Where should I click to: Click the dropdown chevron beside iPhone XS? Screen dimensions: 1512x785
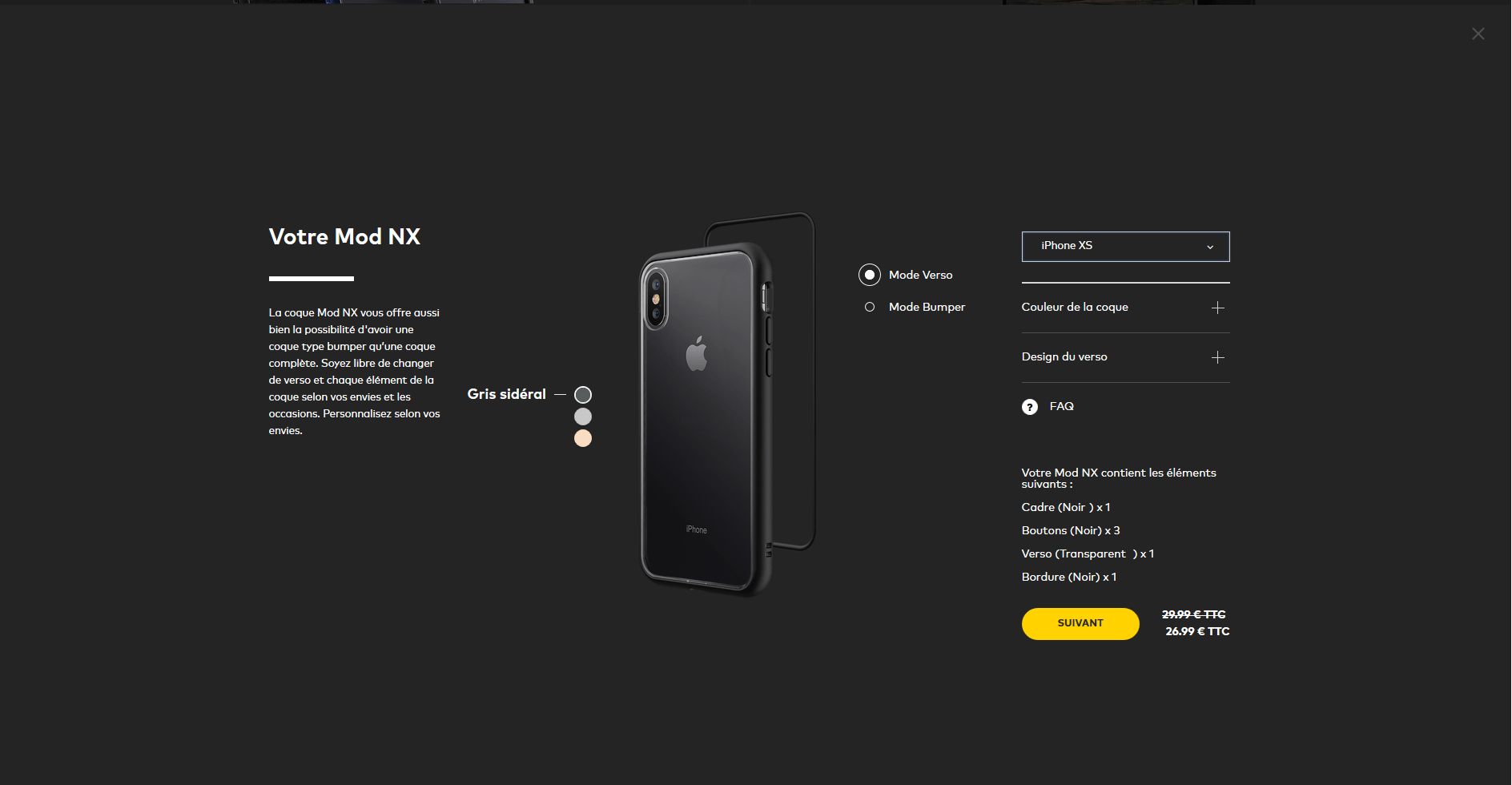tap(1210, 247)
